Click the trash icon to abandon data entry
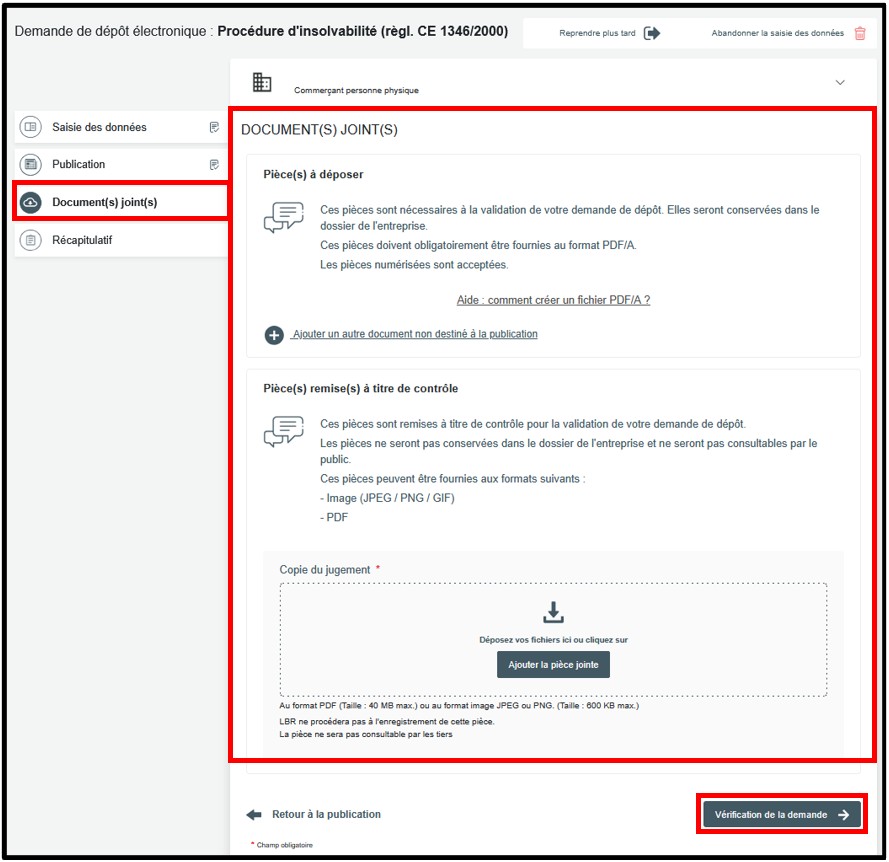 (860, 33)
